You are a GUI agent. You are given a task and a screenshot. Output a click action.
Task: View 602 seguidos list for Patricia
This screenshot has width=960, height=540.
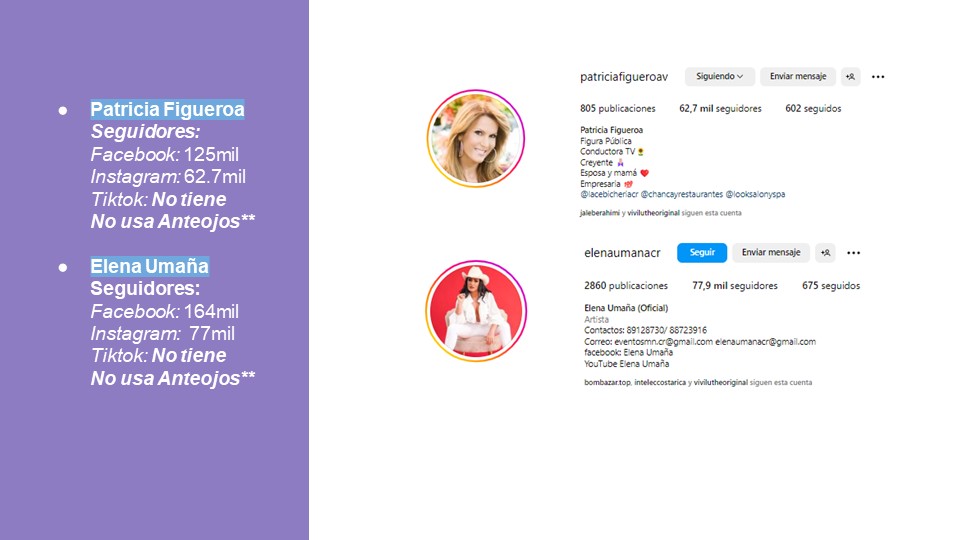coord(813,108)
